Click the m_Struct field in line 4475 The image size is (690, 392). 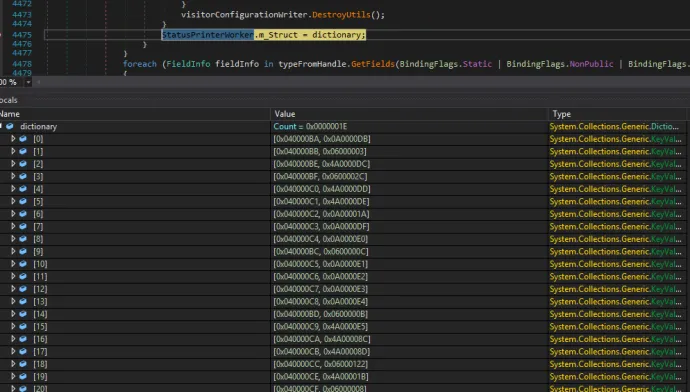point(278,35)
